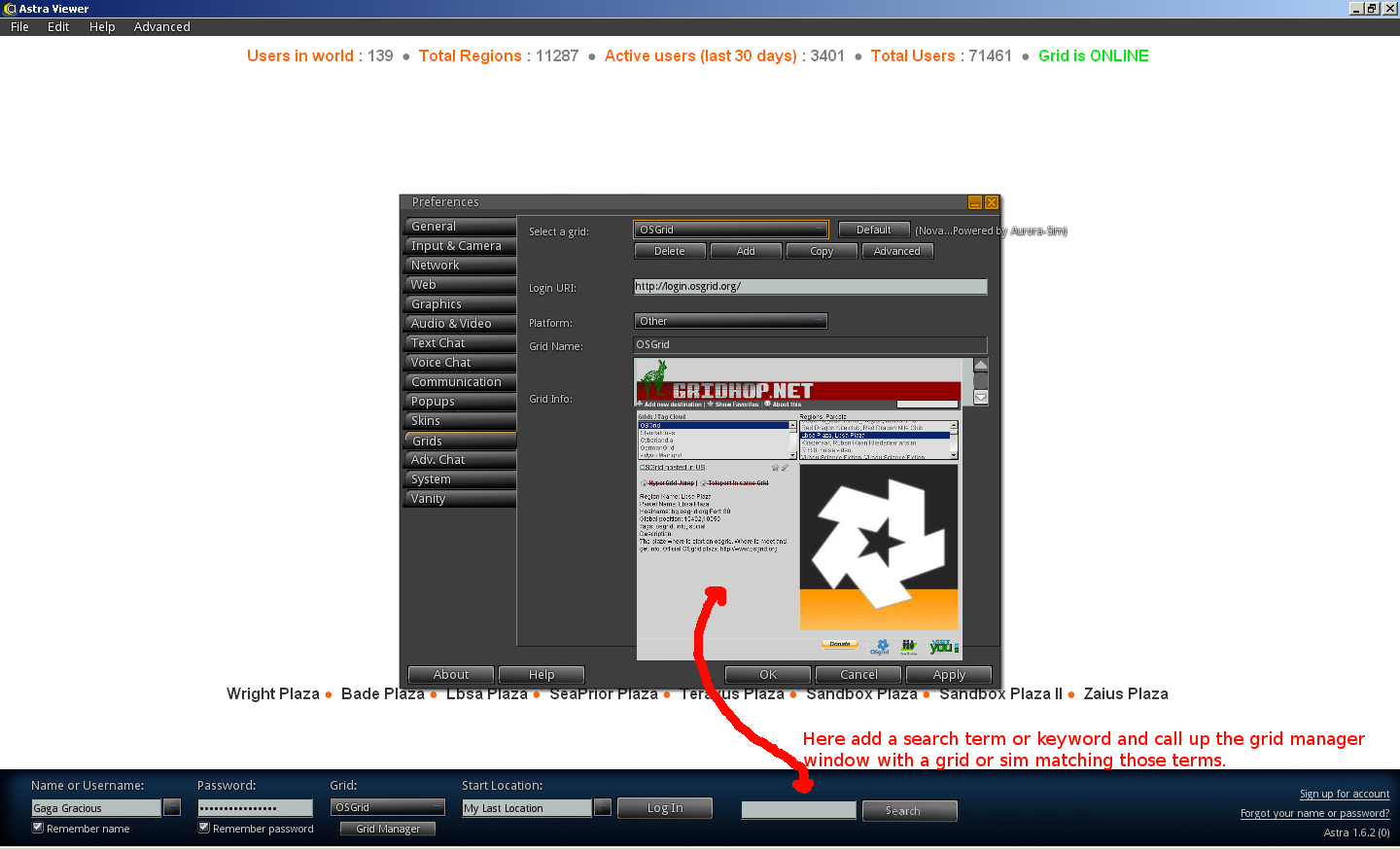The image size is (1400, 850).
Task: Click the Log In button
Action: pos(665,808)
